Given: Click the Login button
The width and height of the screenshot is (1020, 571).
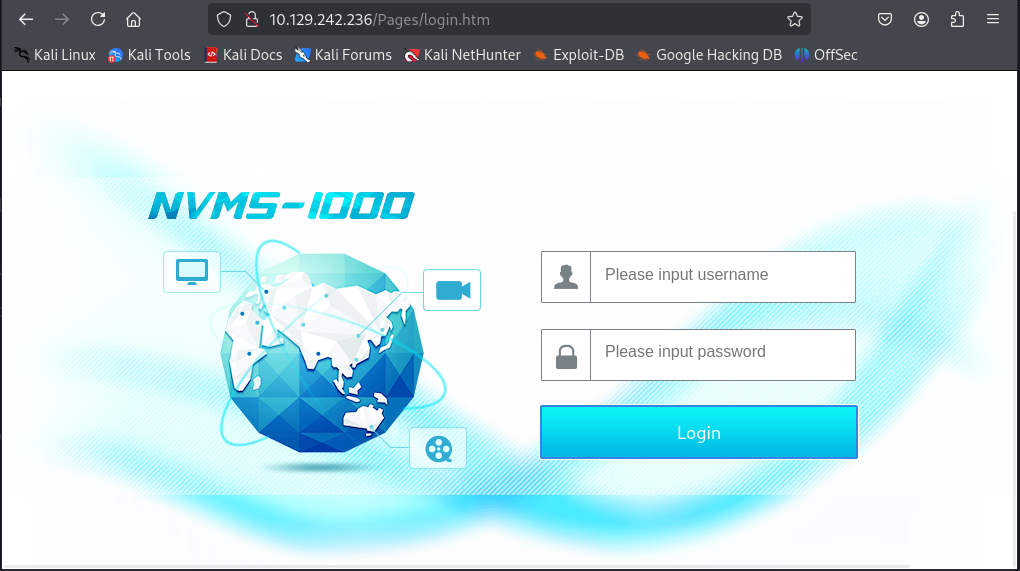Looking at the screenshot, I should click(x=699, y=432).
